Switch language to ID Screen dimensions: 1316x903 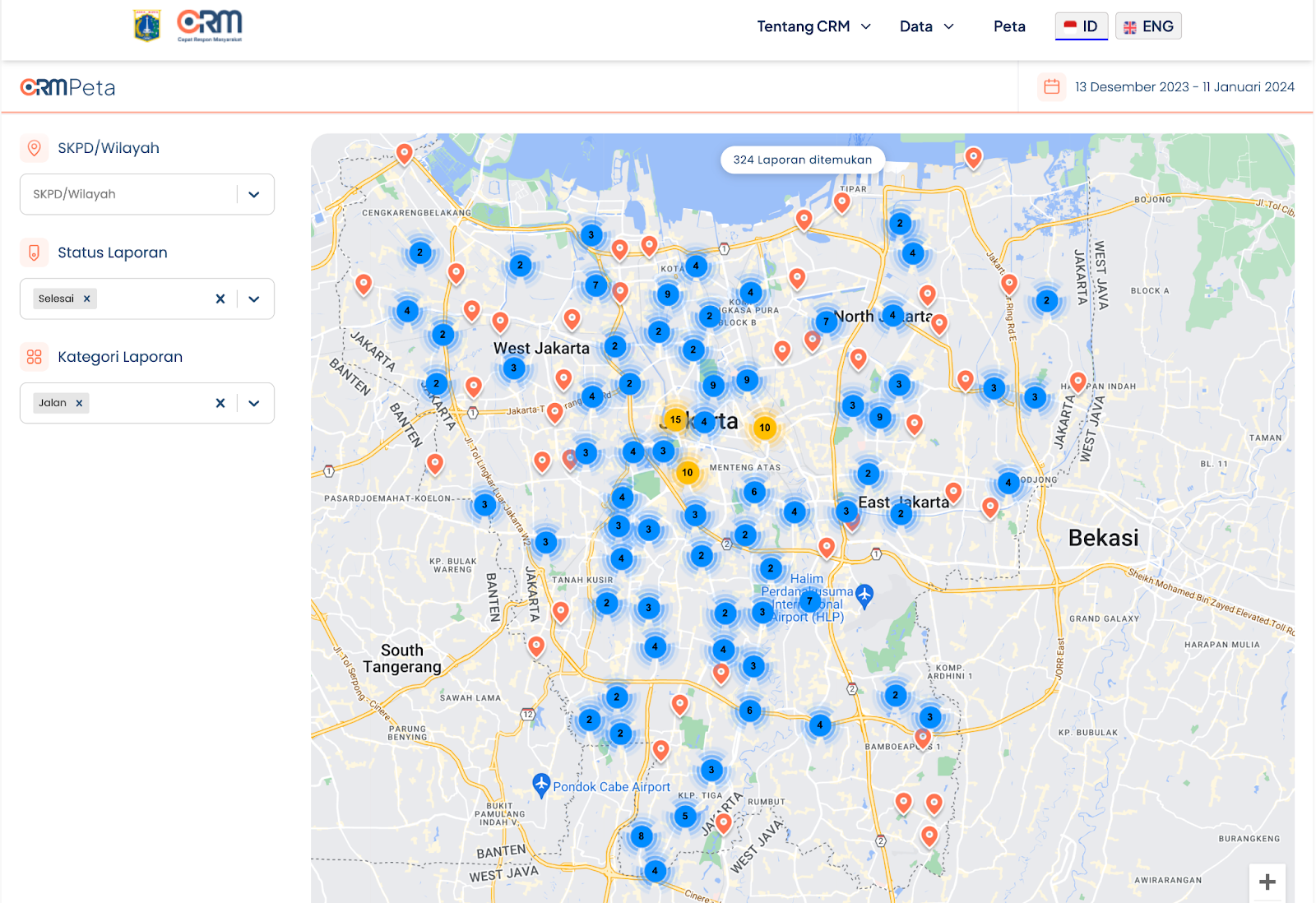1082,26
